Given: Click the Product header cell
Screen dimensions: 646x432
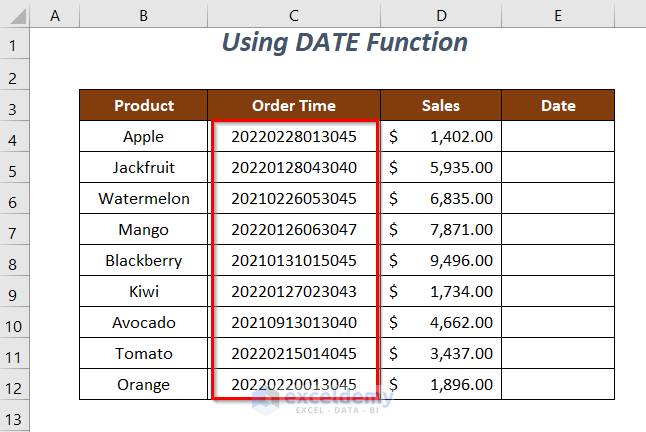Looking at the screenshot, I should (x=144, y=105).
